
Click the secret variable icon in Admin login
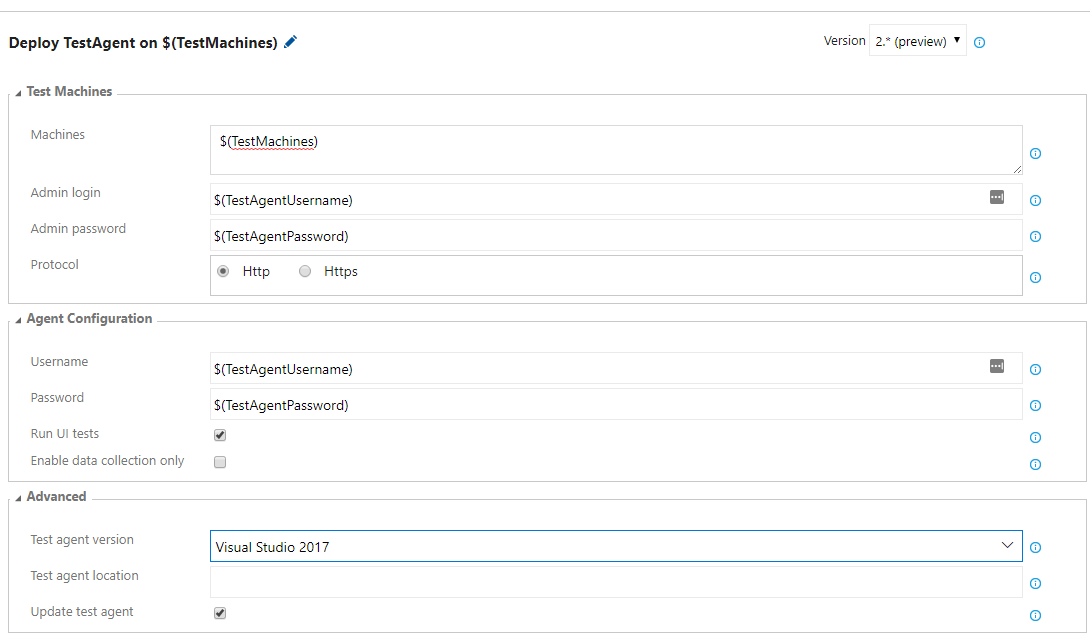tap(996, 198)
